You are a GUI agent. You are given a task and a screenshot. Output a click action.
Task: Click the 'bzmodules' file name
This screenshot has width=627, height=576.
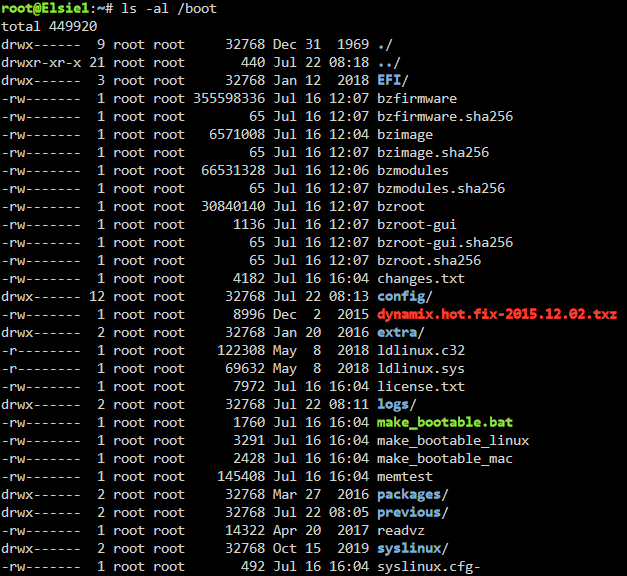413,170
